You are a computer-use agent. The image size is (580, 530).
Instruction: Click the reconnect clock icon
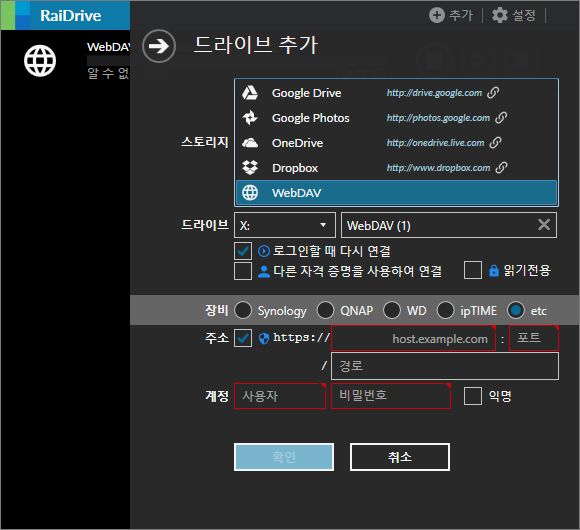pos(263,251)
